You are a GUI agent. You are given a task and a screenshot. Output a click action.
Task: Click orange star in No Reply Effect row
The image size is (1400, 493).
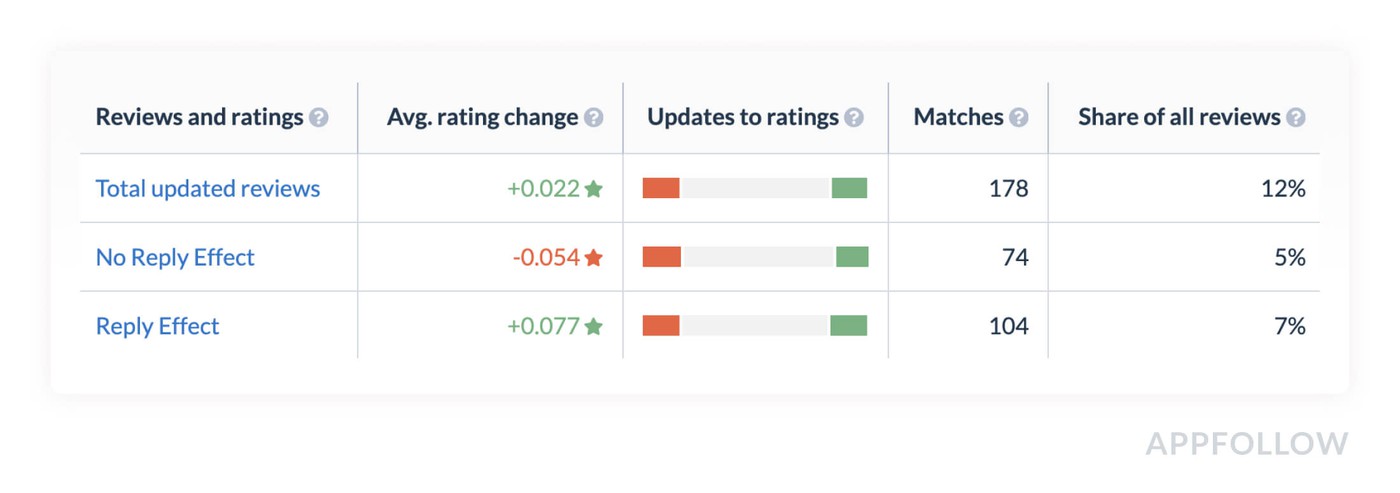click(x=593, y=257)
